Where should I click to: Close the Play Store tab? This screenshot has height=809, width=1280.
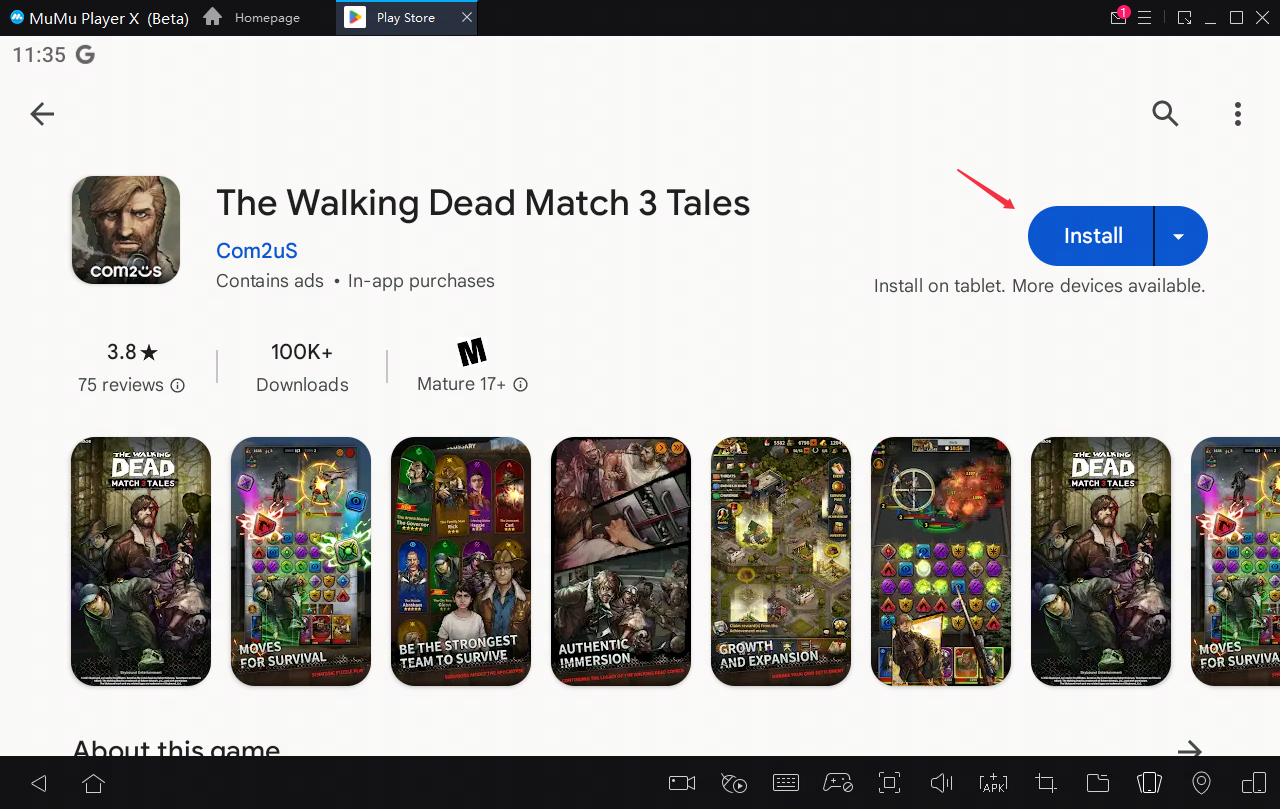pos(467,18)
